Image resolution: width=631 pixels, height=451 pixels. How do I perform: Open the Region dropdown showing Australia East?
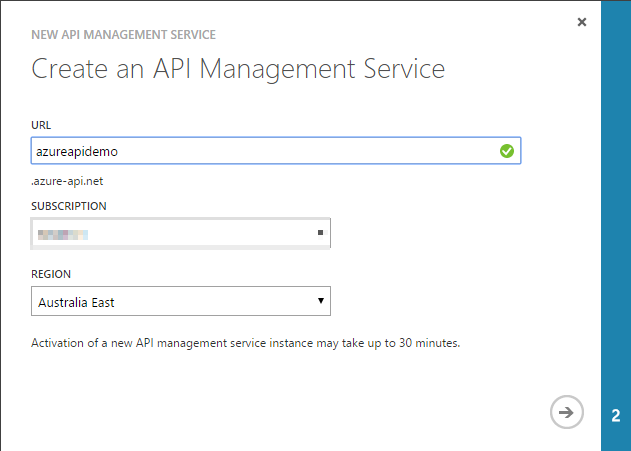point(181,301)
